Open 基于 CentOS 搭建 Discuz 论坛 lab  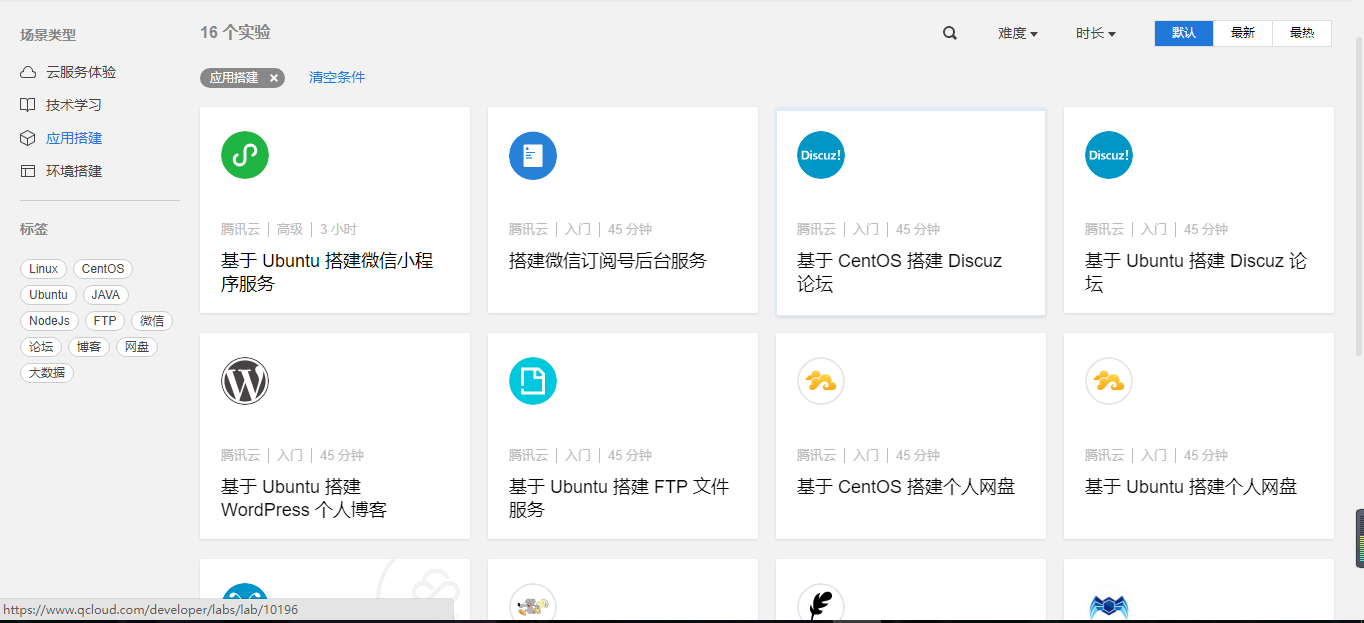tap(899, 272)
